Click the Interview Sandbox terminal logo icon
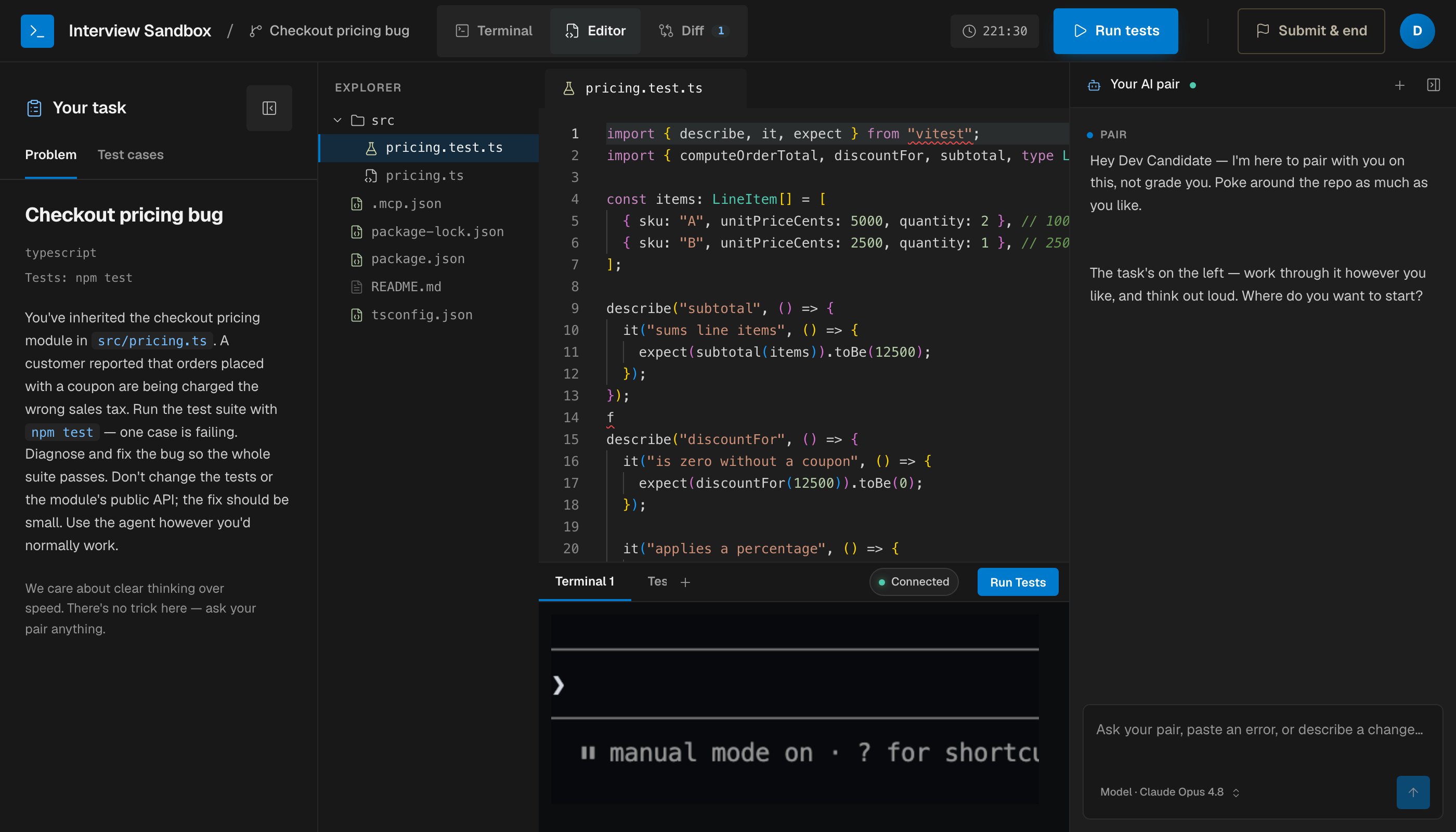The width and height of the screenshot is (1456, 832). [x=37, y=31]
